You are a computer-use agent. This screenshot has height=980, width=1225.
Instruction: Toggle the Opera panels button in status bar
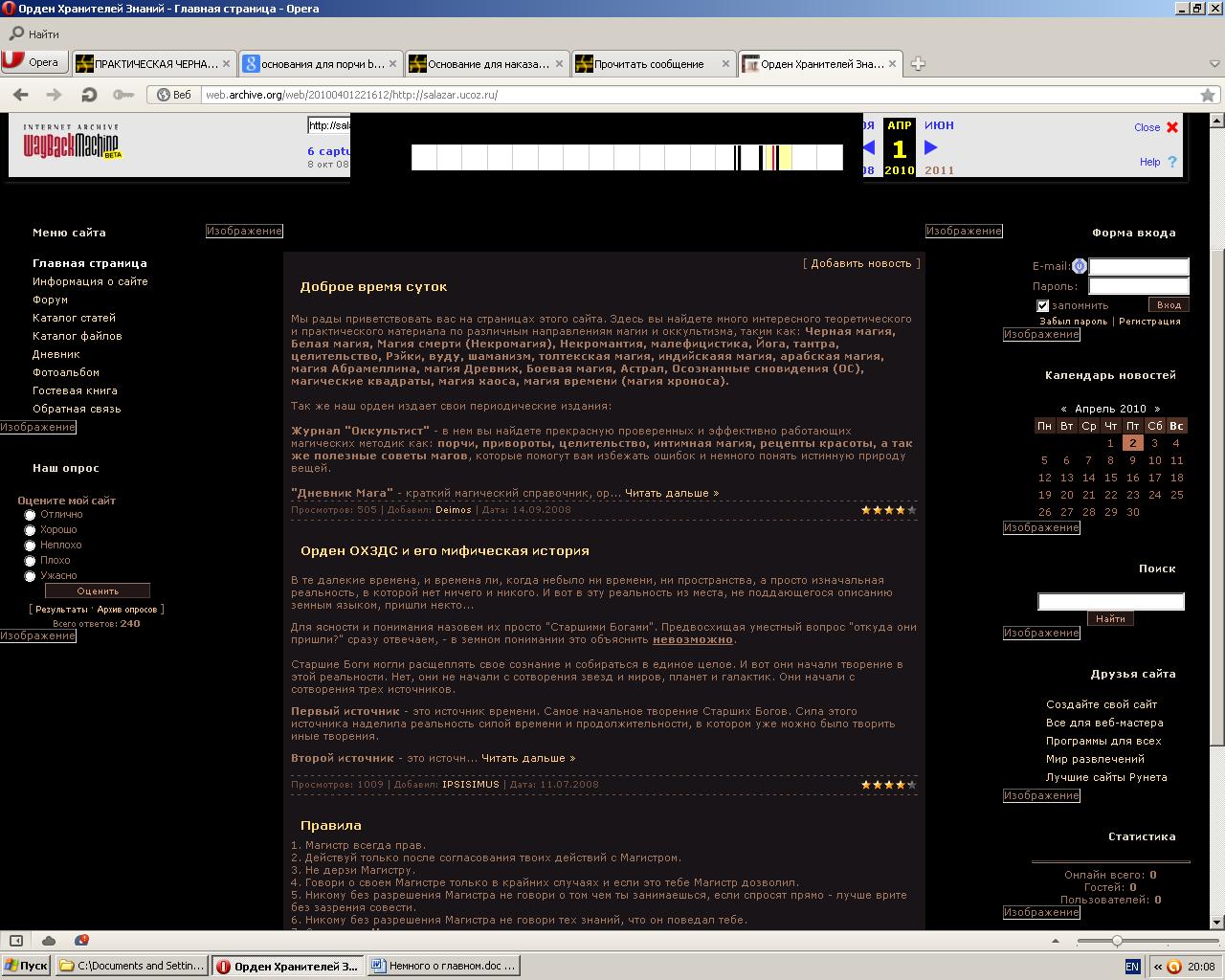(x=16, y=941)
